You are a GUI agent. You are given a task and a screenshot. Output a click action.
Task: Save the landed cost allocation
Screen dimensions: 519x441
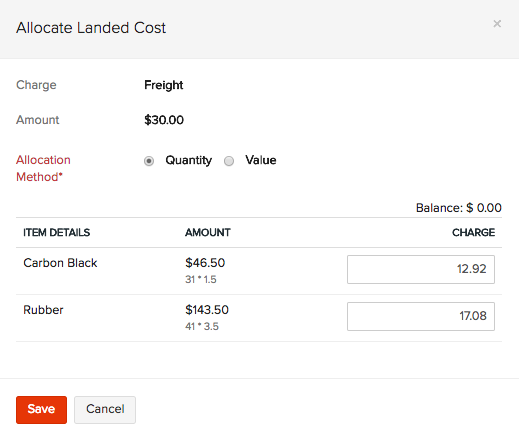[x=41, y=410]
